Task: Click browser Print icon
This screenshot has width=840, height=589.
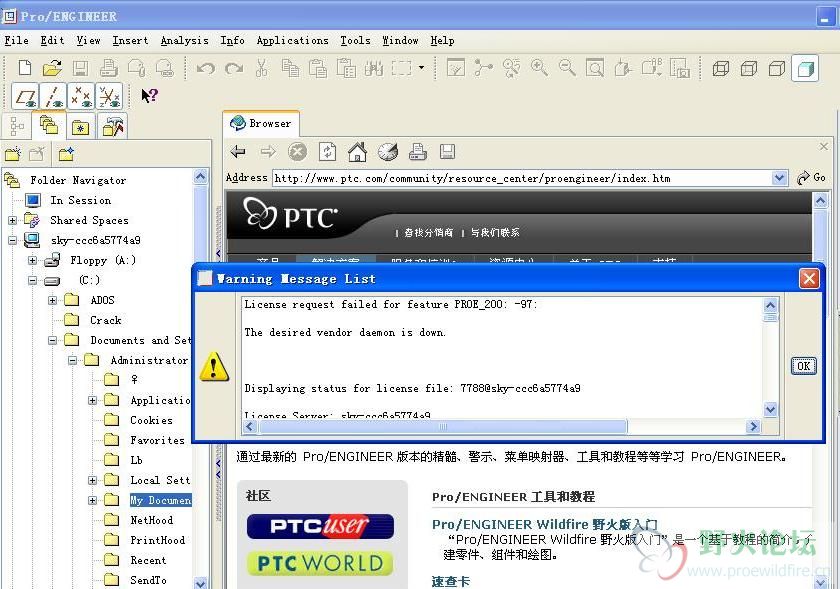Action: click(418, 152)
